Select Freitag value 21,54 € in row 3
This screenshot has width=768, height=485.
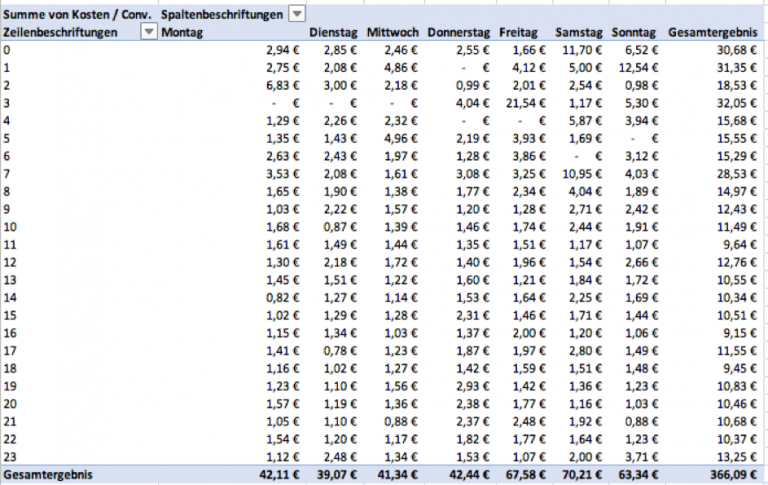pos(525,103)
